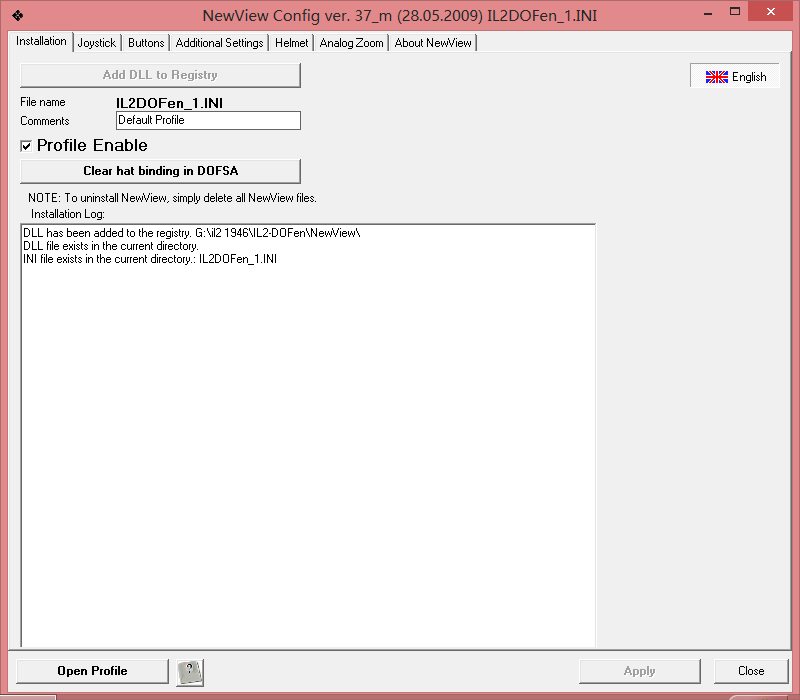Go to Additional Settings tab
The image size is (800, 700).
(219, 43)
